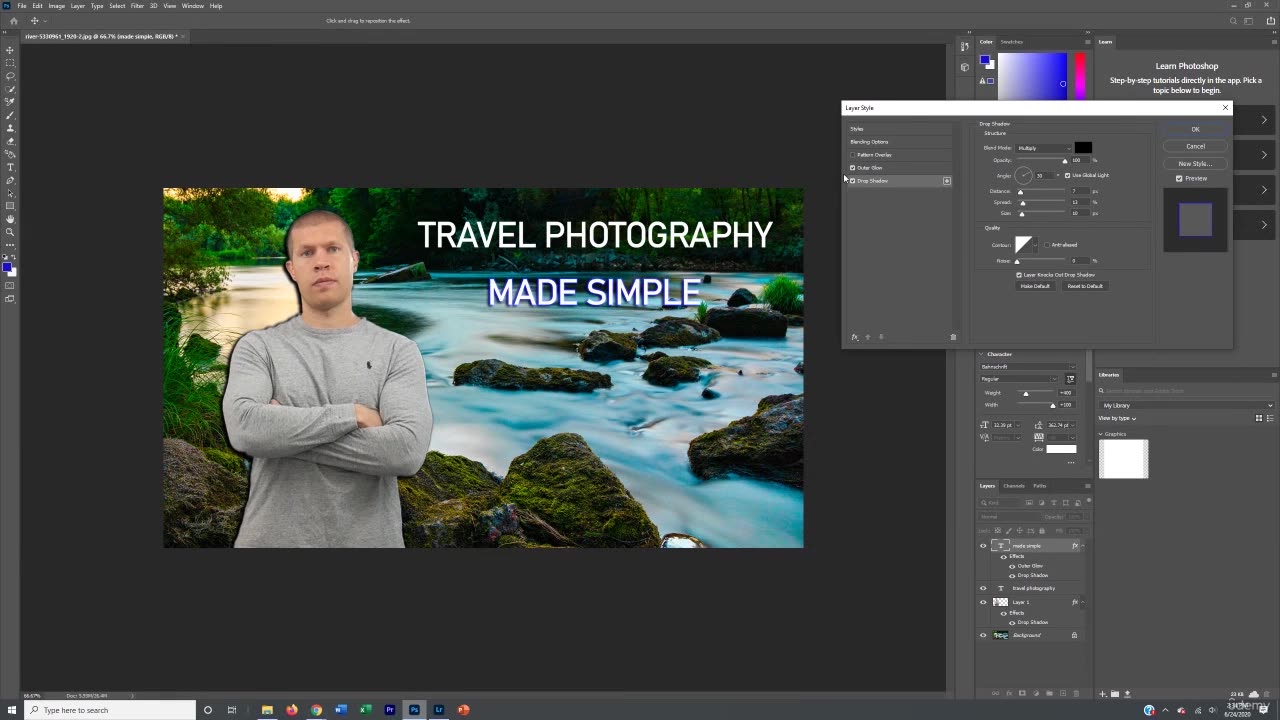The height and width of the screenshot is (720, 1280).
Task: Click the Graphics library thumbnail
Action: (x=1124, y=459)
